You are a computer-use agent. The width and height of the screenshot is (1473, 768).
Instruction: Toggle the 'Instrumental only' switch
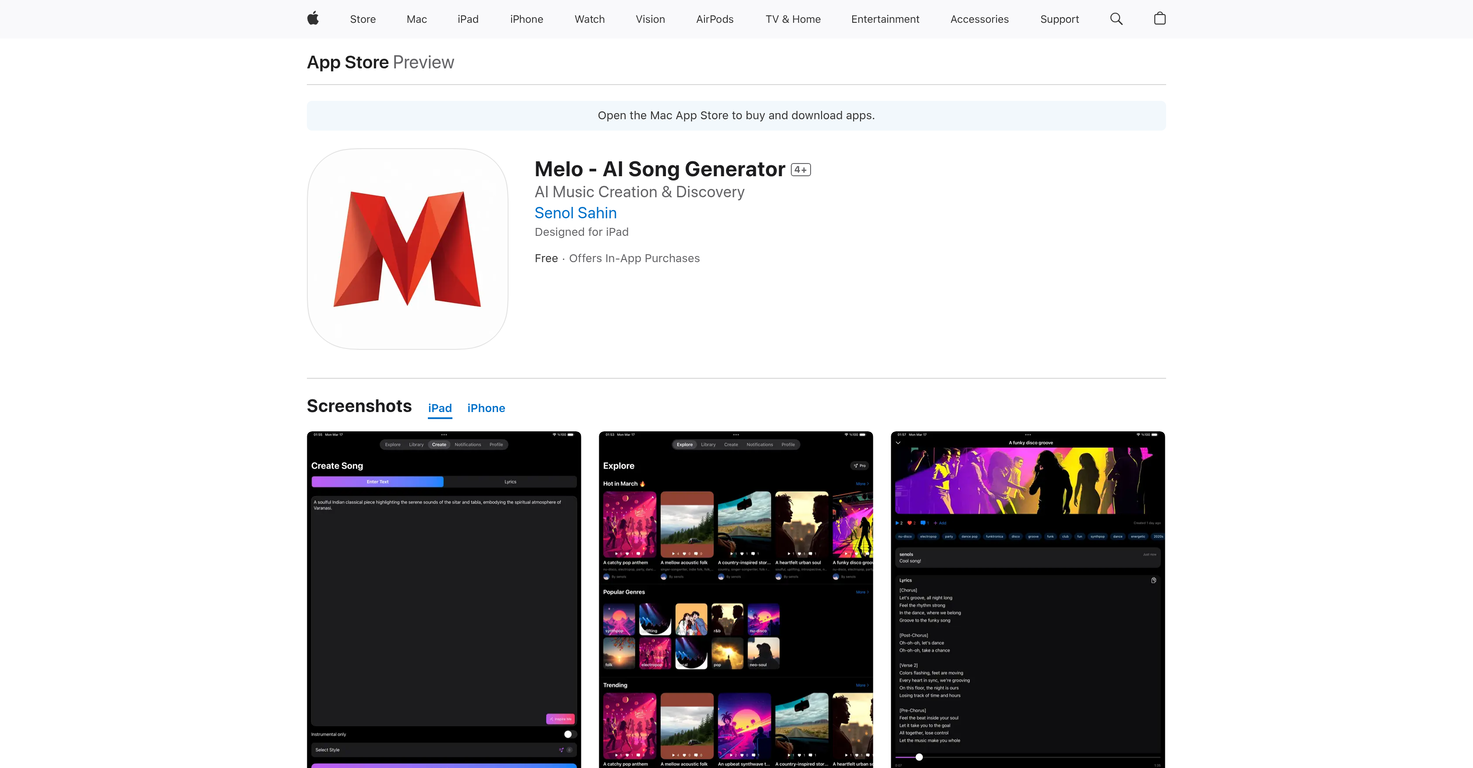point(568,734)
